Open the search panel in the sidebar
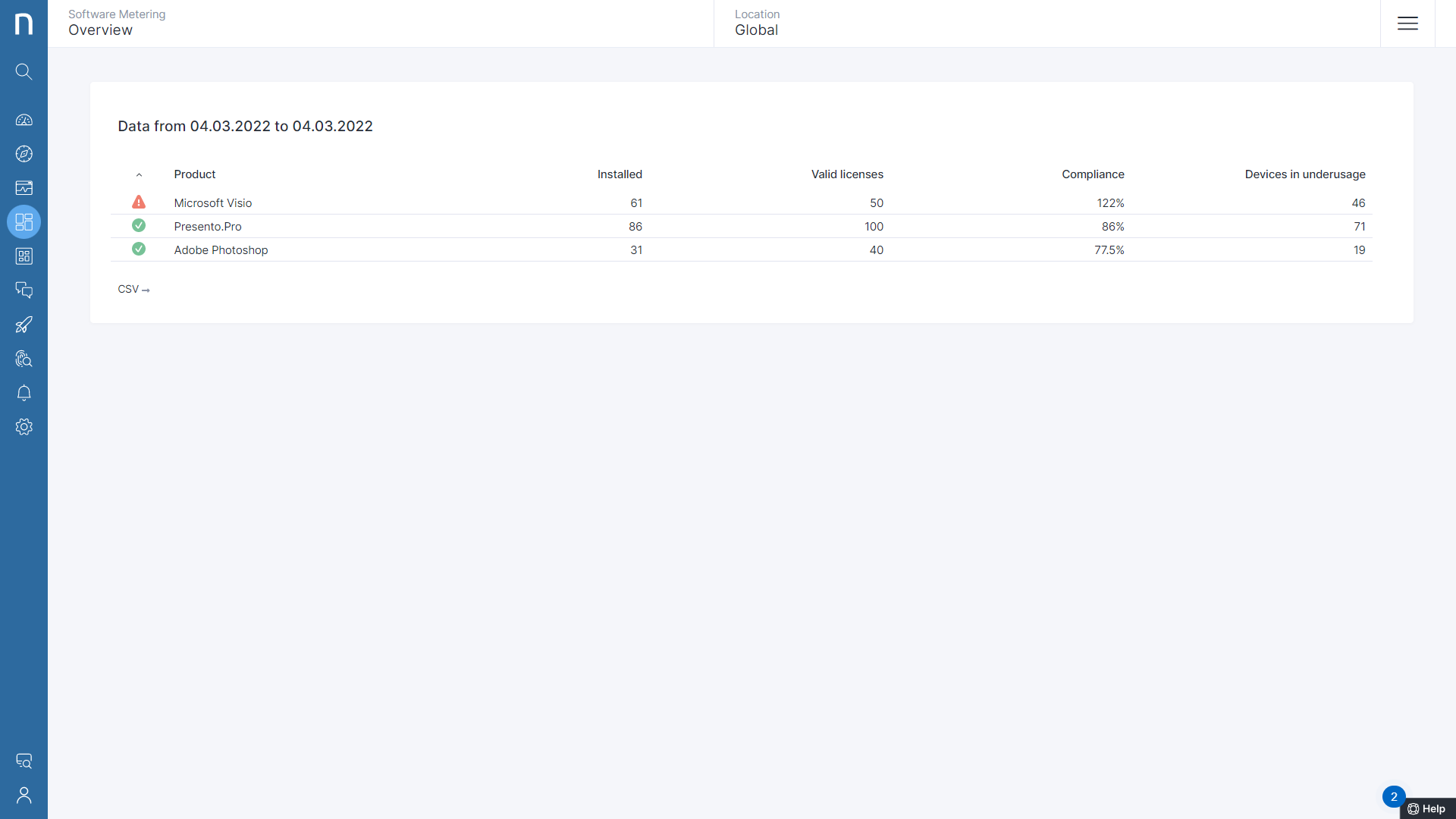This screenshot has height=819, width=1456. pos(24,71)
